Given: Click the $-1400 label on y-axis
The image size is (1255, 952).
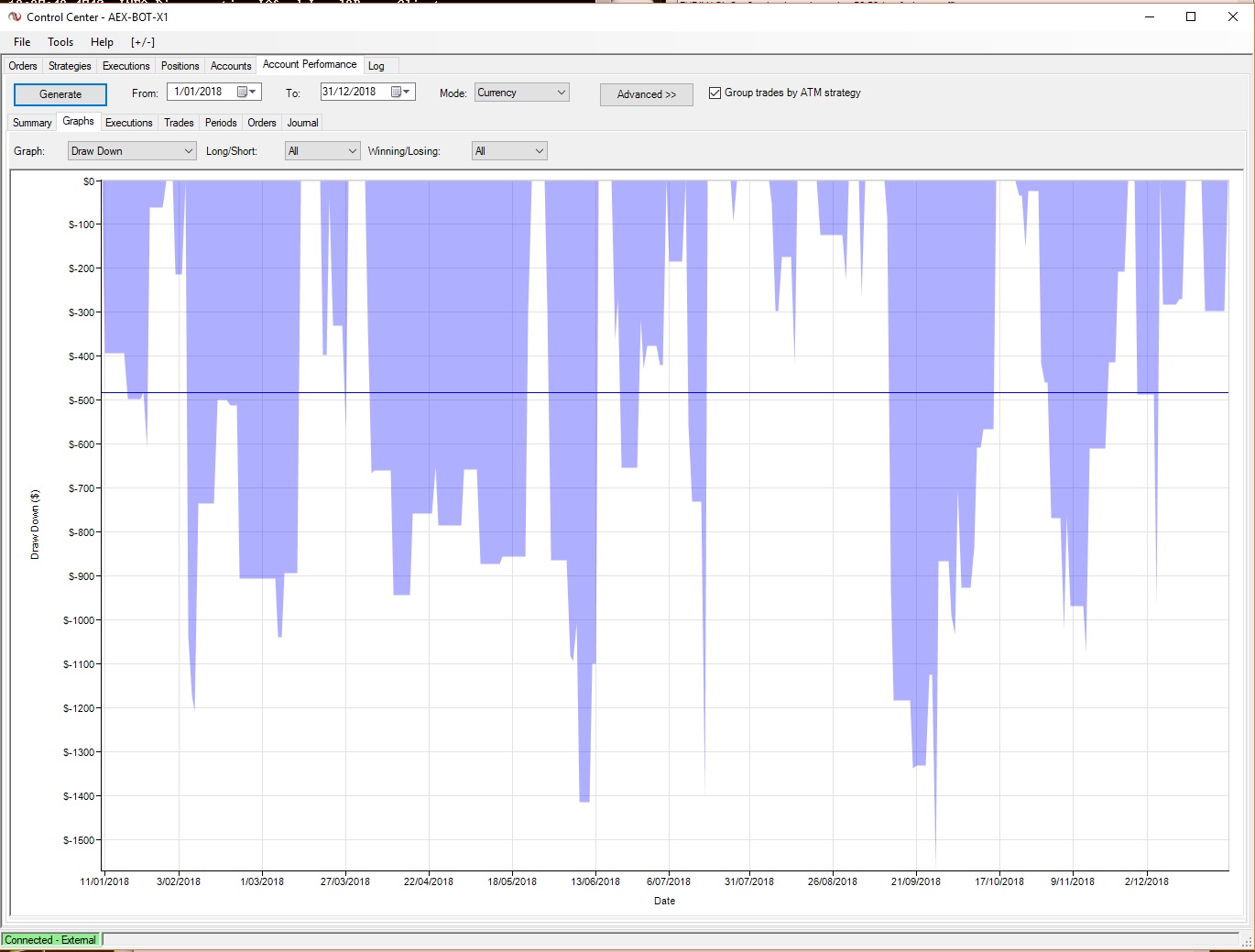Looking at the screenshot, I should tap(79, 796).
